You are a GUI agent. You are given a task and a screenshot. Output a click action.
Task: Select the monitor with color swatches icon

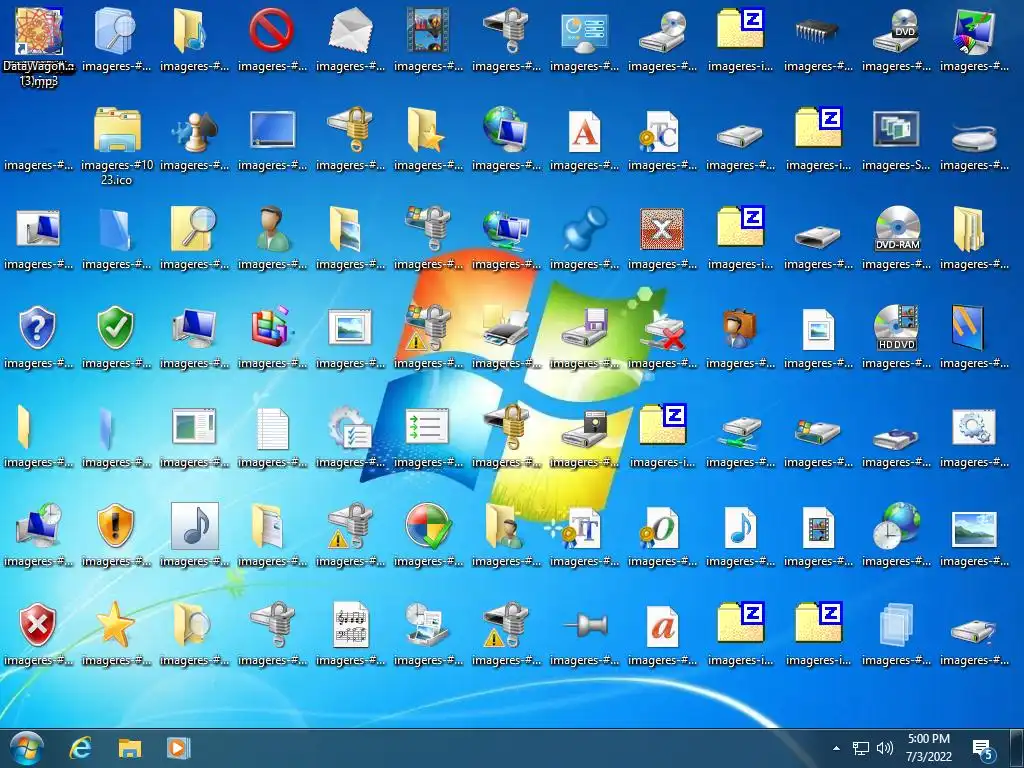tap(974, 31)
